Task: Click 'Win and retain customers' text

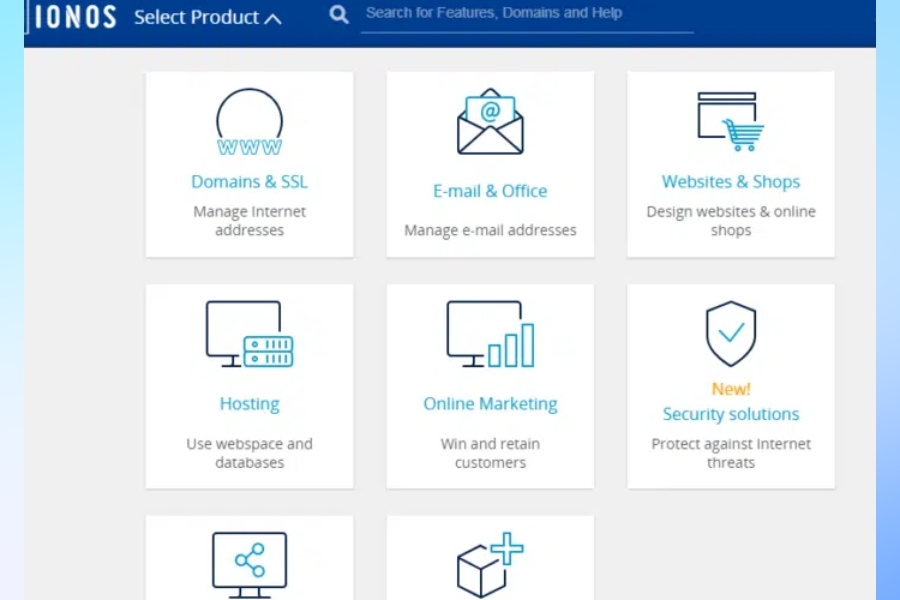Action: click(490, 453)
